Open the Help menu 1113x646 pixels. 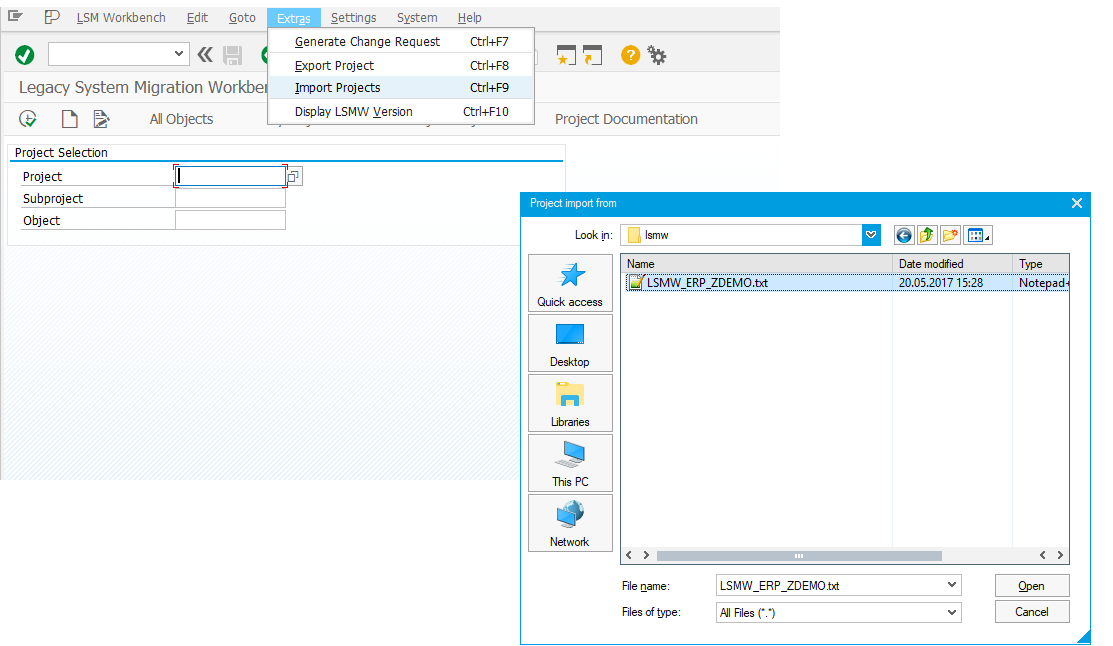click(x=469, y=18)
